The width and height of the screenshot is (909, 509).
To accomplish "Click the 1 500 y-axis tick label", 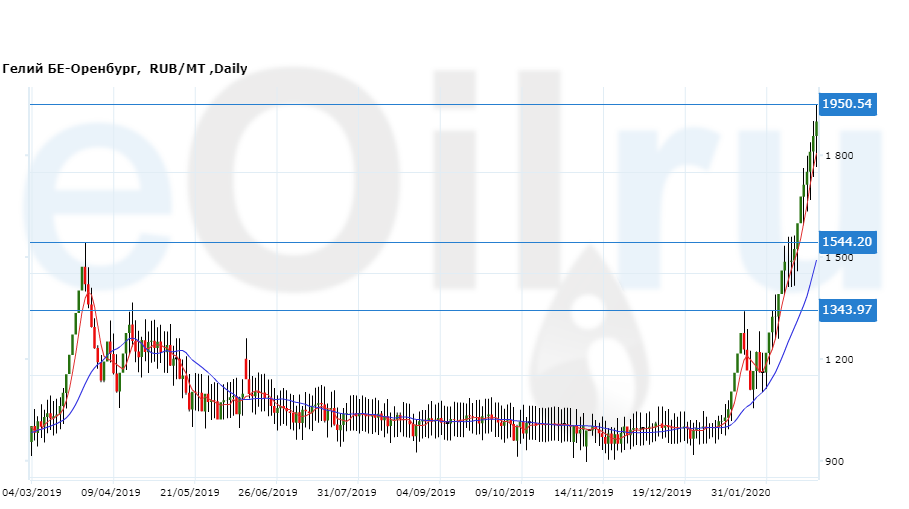I will tap(838, 258).
